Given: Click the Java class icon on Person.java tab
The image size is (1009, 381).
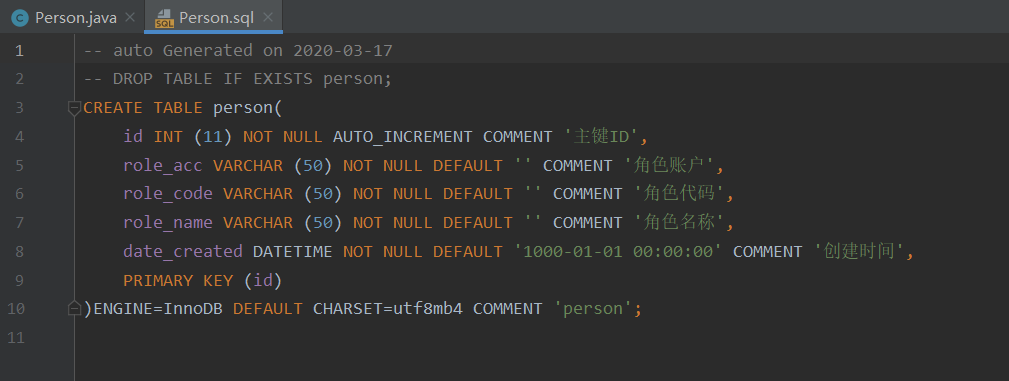Looking at the screenshot, I should pos(20,17).
